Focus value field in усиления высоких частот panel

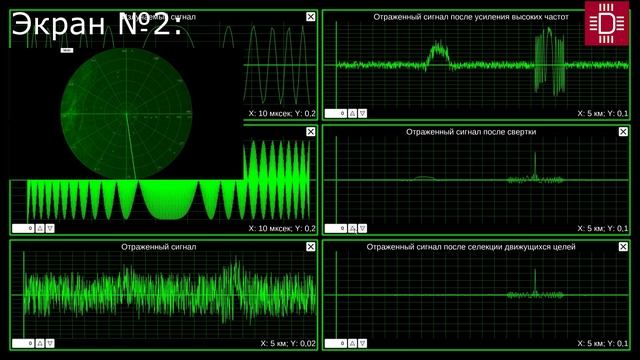coord(336,113)
